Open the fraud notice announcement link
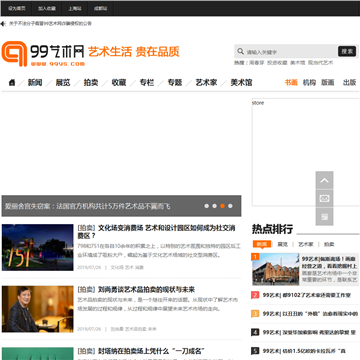The width and height of the screenshot is (360, 360). (x=50, y=24)
